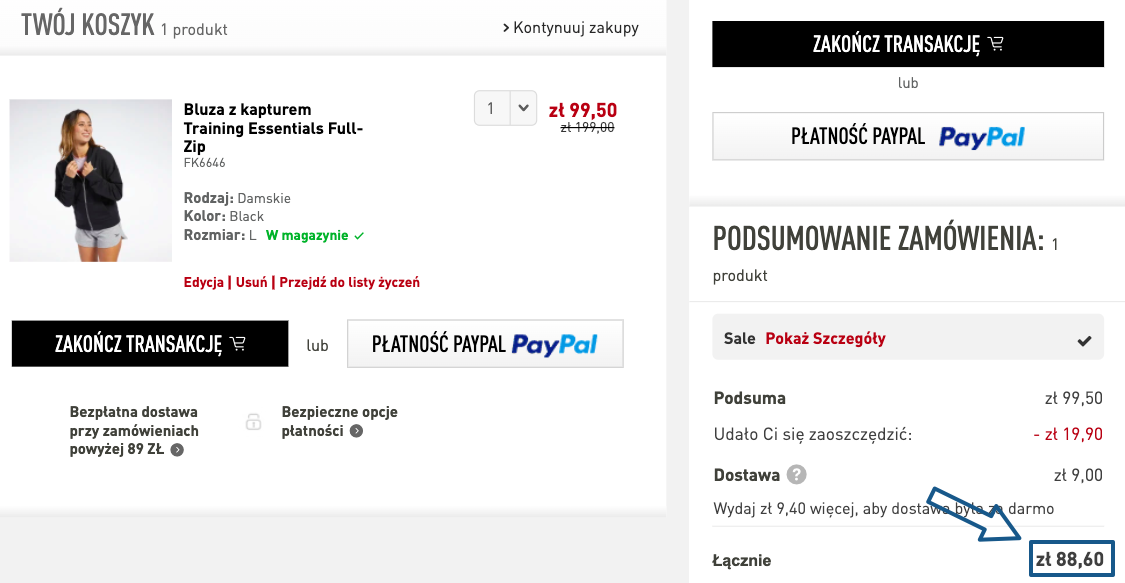Move item via Przejdź do listy życzeń
1125x583 pixels.
[349, 282]
